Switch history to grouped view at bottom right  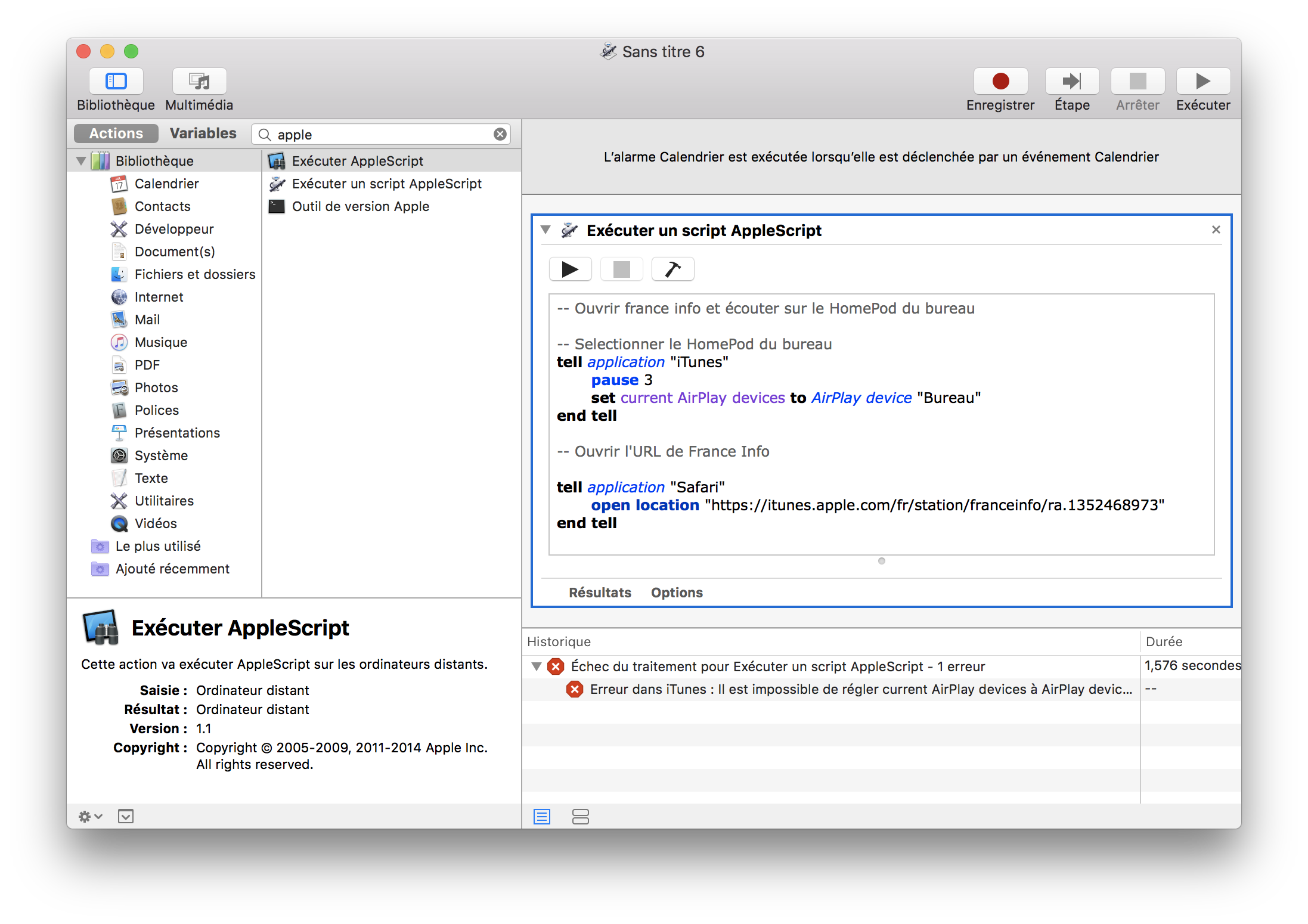click(x=580, y=817)
